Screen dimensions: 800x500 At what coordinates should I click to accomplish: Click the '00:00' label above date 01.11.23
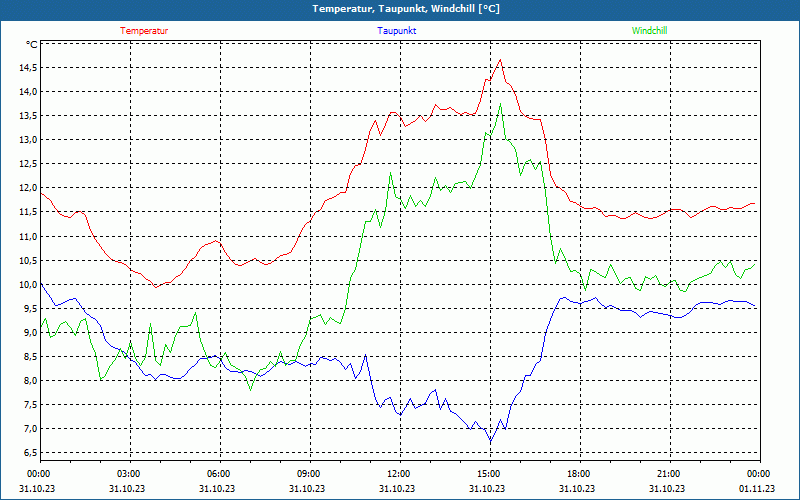click(758, 474)
